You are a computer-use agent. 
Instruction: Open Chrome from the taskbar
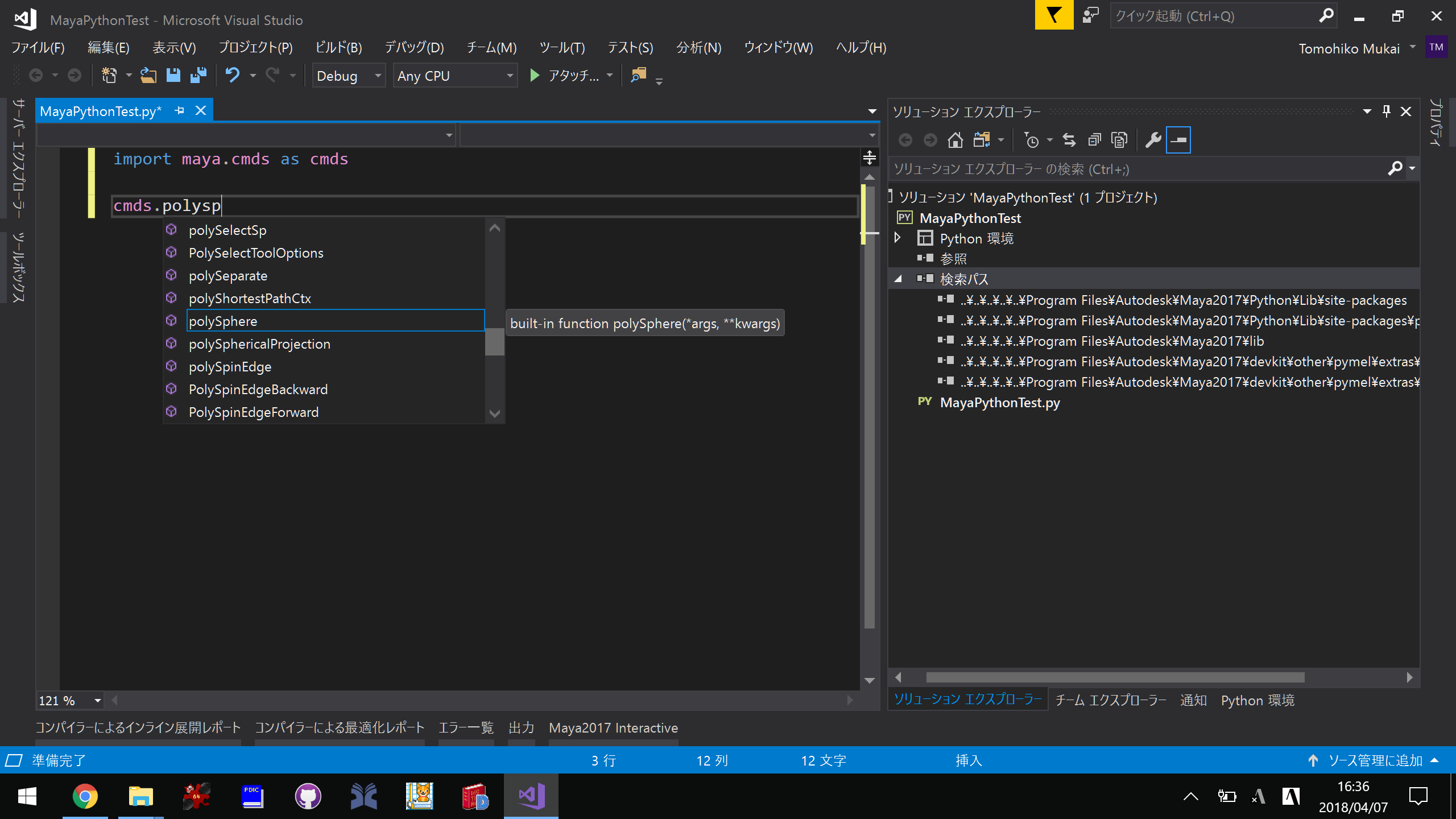85,796
